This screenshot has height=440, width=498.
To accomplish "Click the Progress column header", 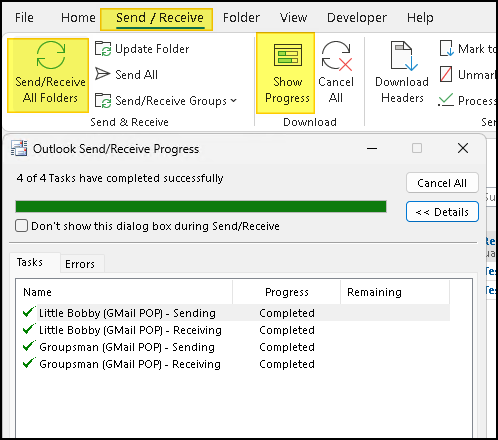I will click(x=287, y=292).
